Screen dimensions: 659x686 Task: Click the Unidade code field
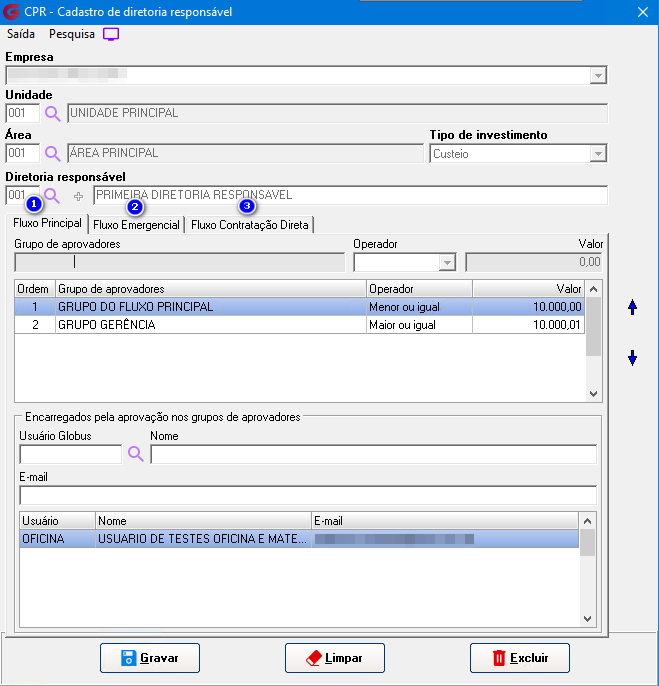pyautogui.click(x=23, y=113)
